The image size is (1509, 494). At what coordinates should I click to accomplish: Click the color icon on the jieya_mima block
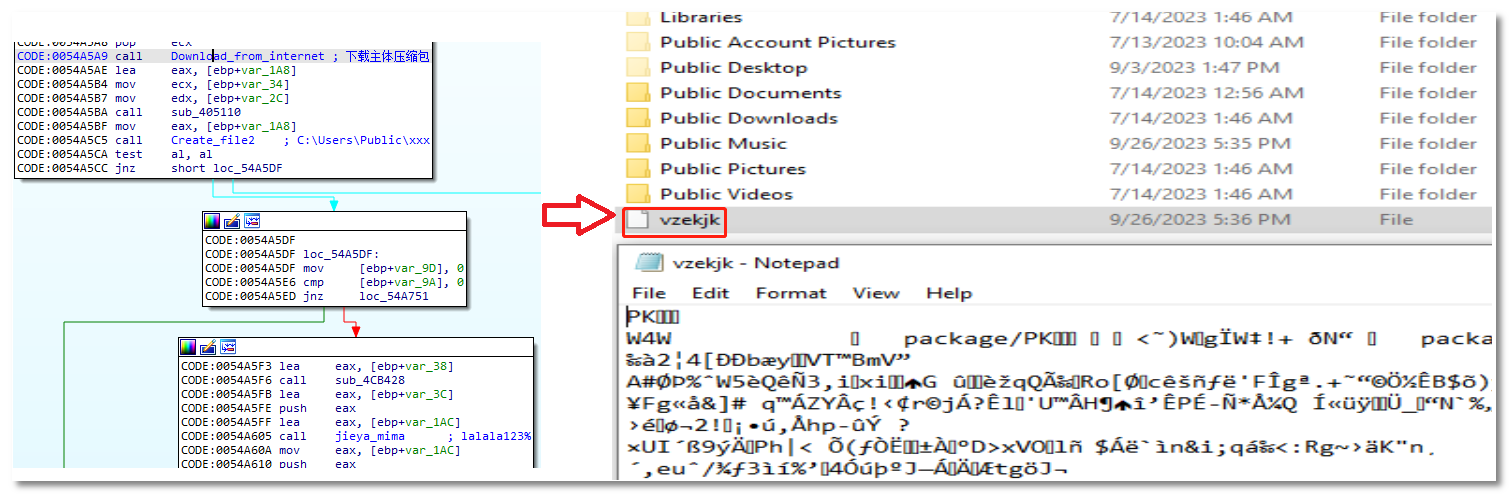point(188,347)
